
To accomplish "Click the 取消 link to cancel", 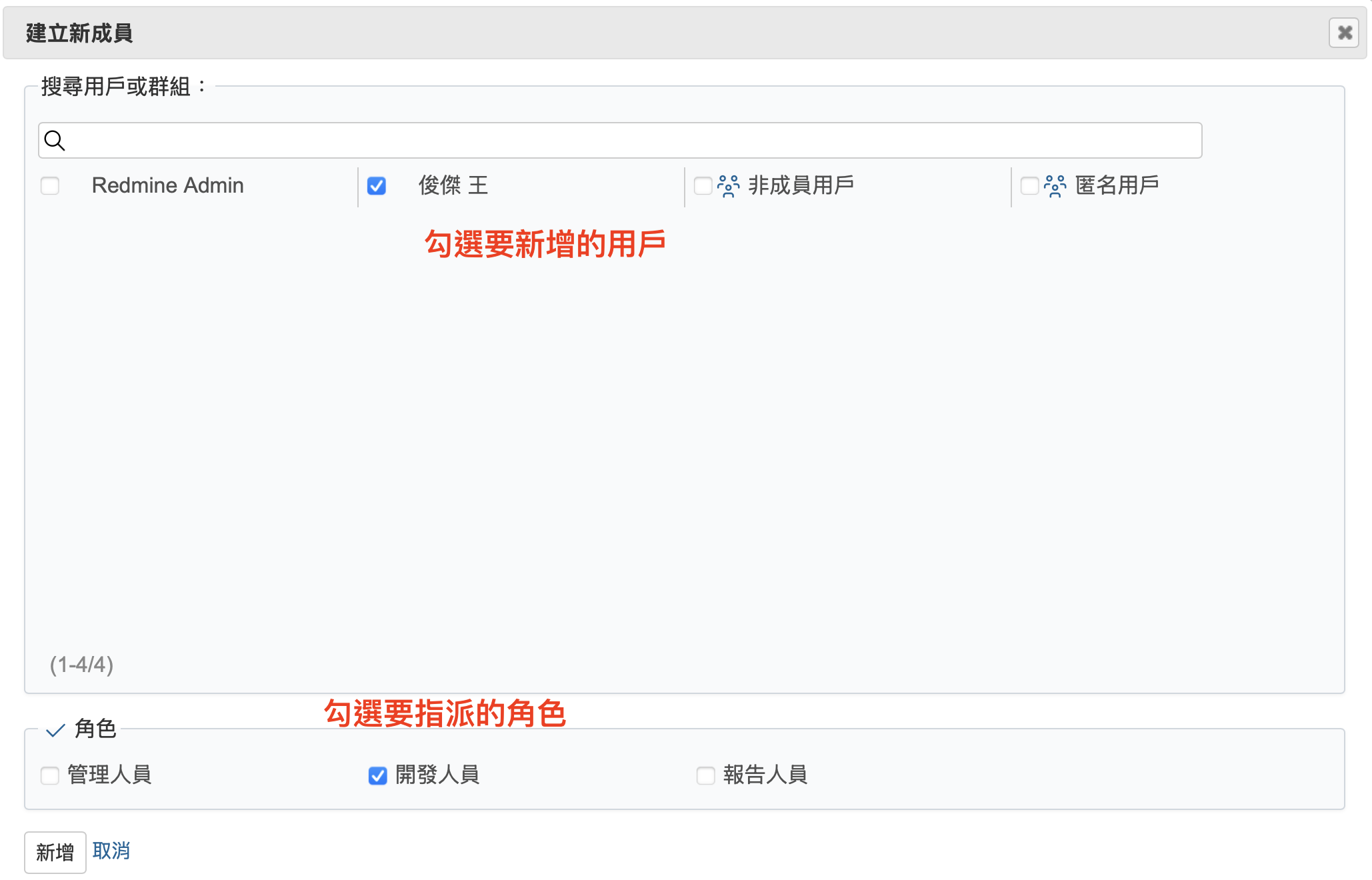I will (x=111, y=851).
